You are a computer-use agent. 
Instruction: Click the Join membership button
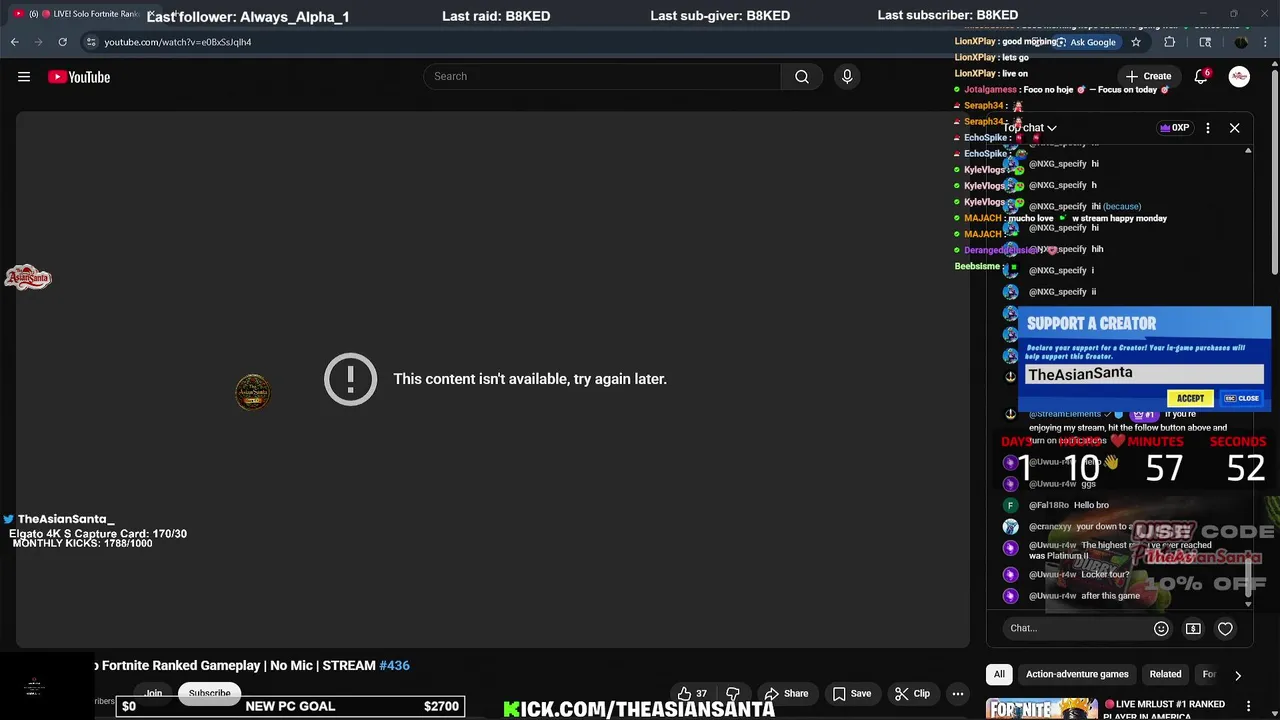coord(153,693)
